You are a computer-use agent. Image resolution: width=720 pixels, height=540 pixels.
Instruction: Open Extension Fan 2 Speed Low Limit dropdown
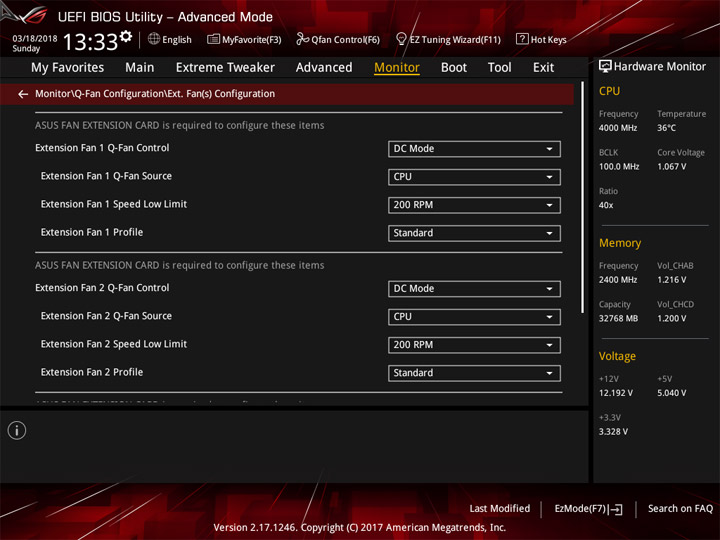point(474,345)
